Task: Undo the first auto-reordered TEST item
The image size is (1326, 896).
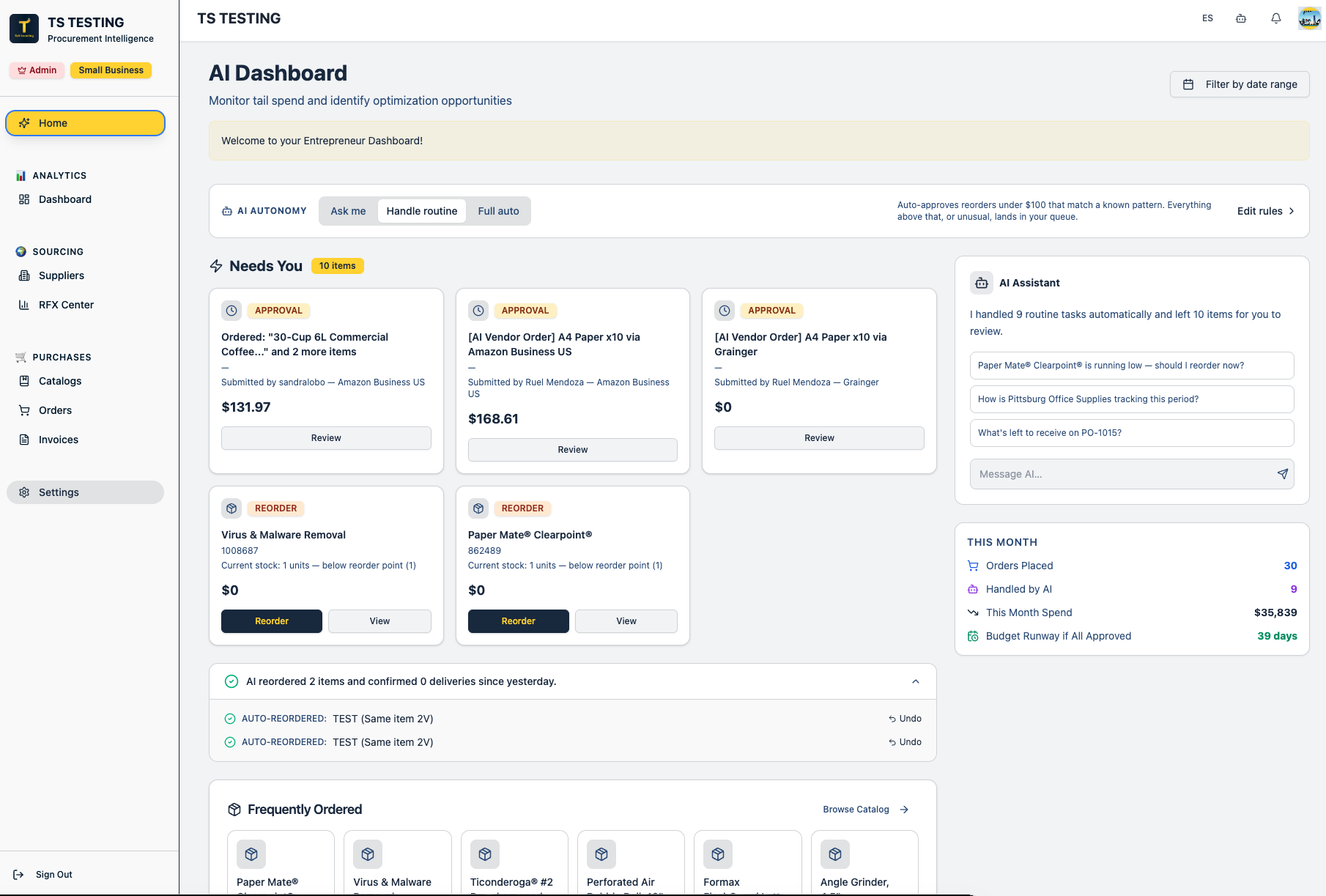Action: [905, 719]
